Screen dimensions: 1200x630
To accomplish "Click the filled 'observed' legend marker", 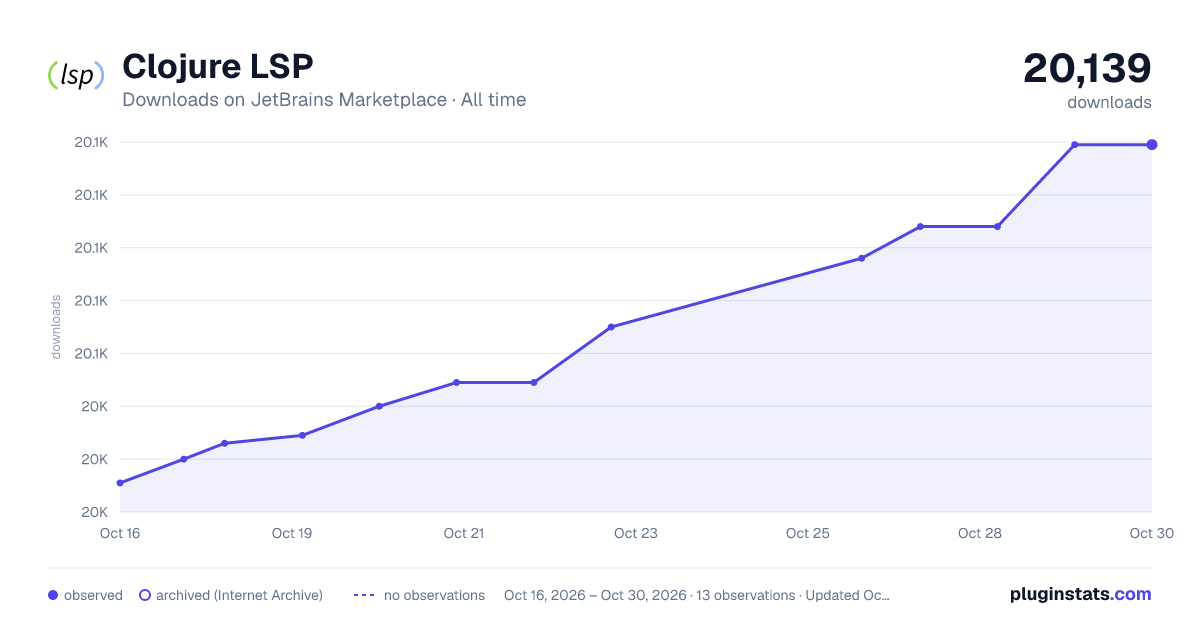I will point(53,595).
